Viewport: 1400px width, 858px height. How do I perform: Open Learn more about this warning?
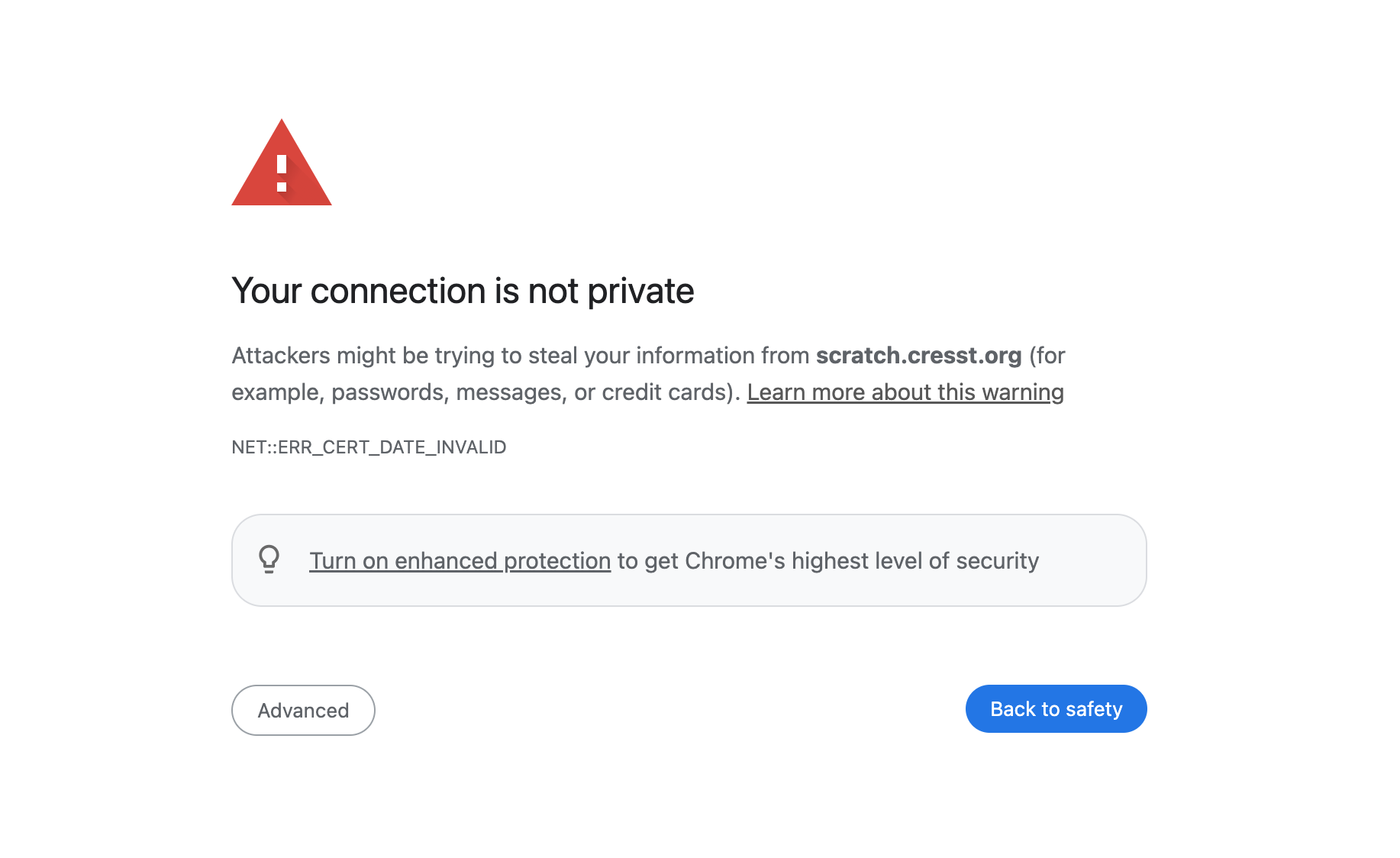[x=905, y=392]
